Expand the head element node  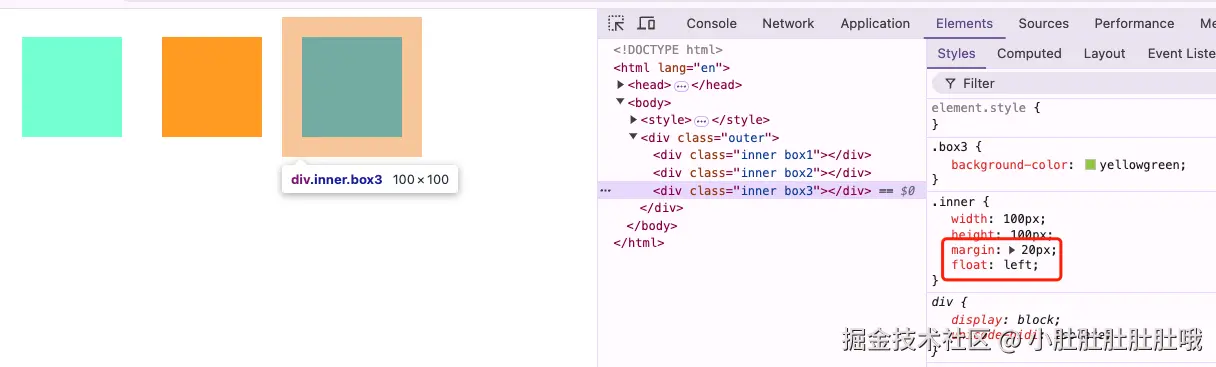tap(621, 85)
